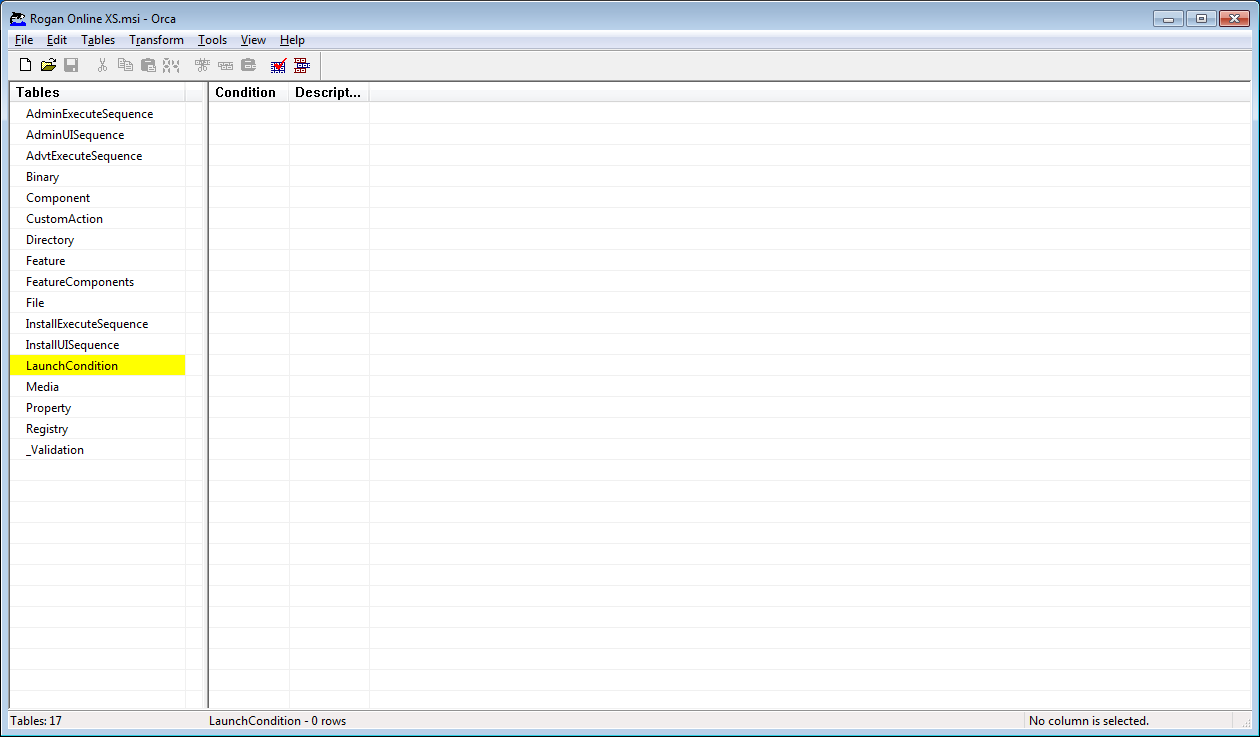Click the Orca app icon in title bar
This screenshot has width=1260, height=737.
pyautogui.click(x=18, y=18)
